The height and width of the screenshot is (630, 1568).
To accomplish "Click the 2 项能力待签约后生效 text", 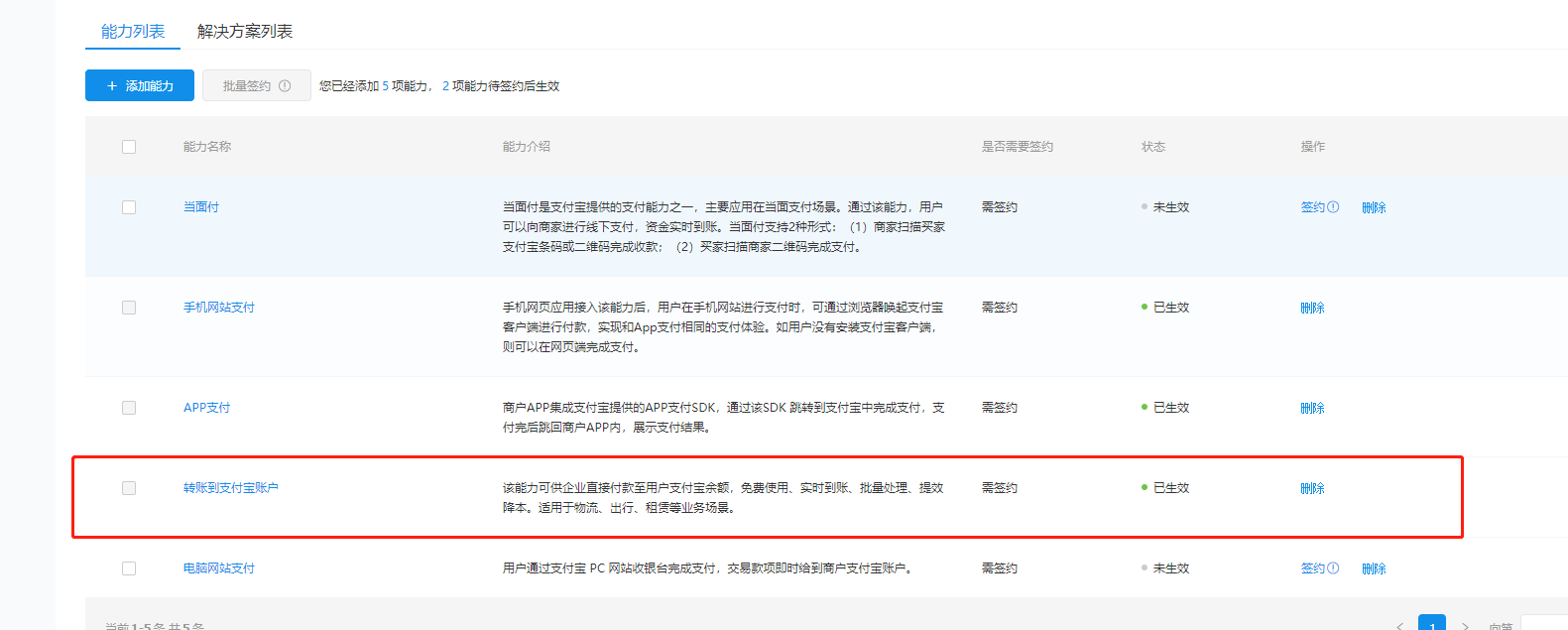I will (x=501, y=86).
